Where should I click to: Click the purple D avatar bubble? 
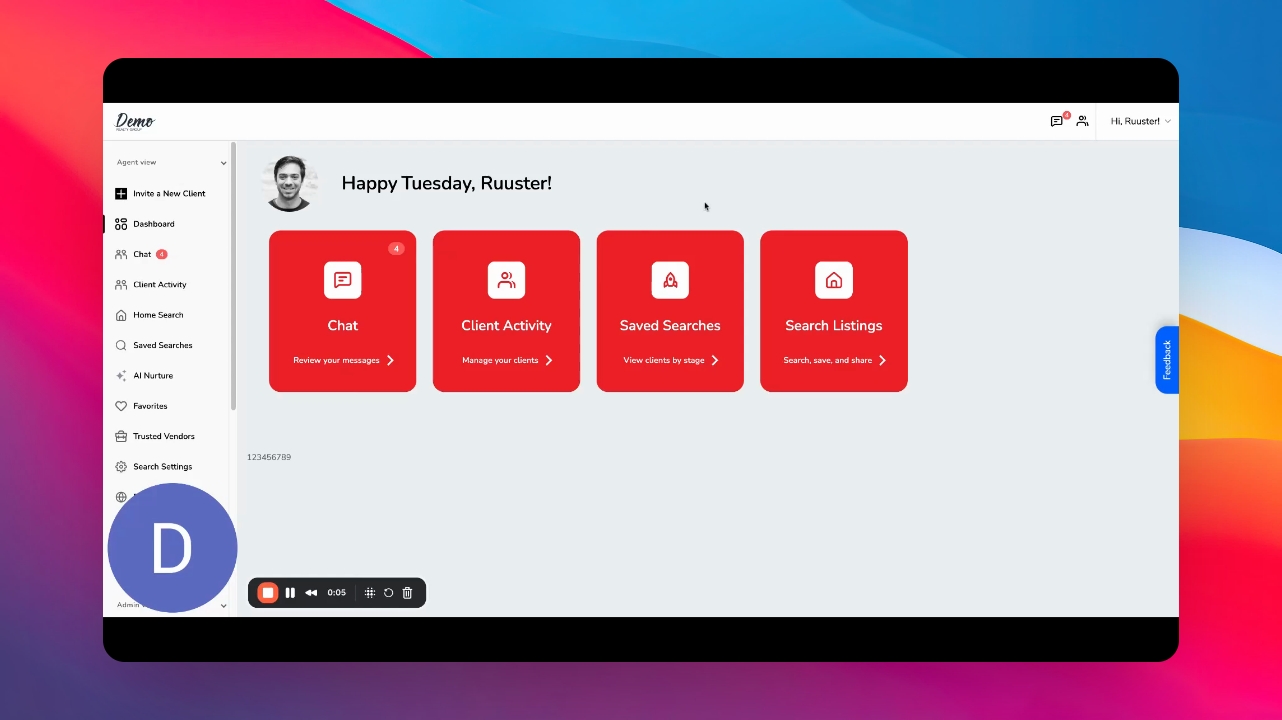[172, 548]
